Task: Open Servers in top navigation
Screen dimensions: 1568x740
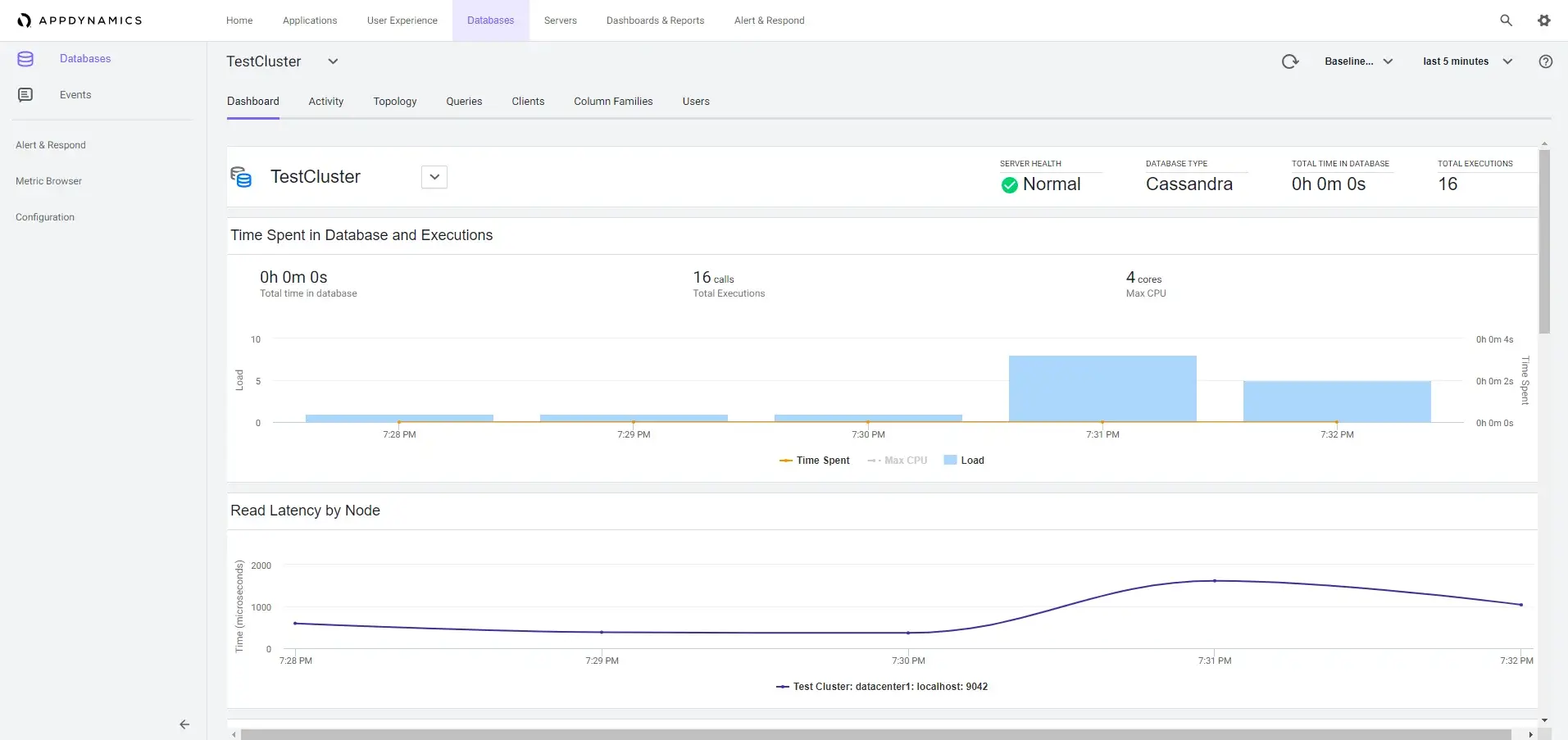Action: pos(561,20)
